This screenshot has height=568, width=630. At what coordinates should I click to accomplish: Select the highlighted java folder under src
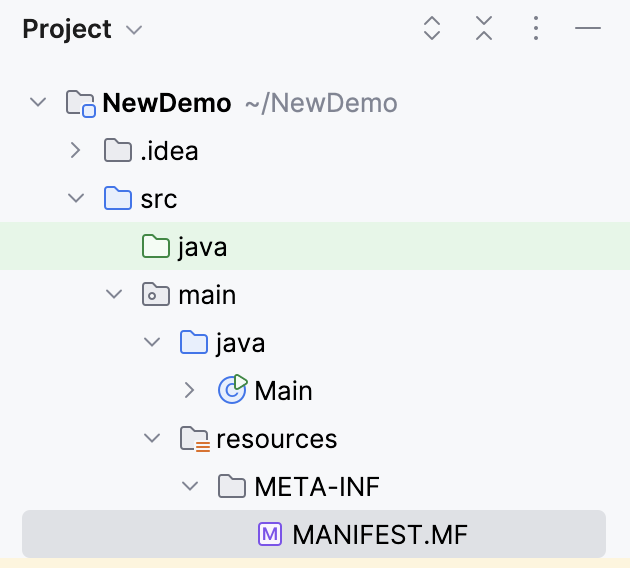coord(202,247)
